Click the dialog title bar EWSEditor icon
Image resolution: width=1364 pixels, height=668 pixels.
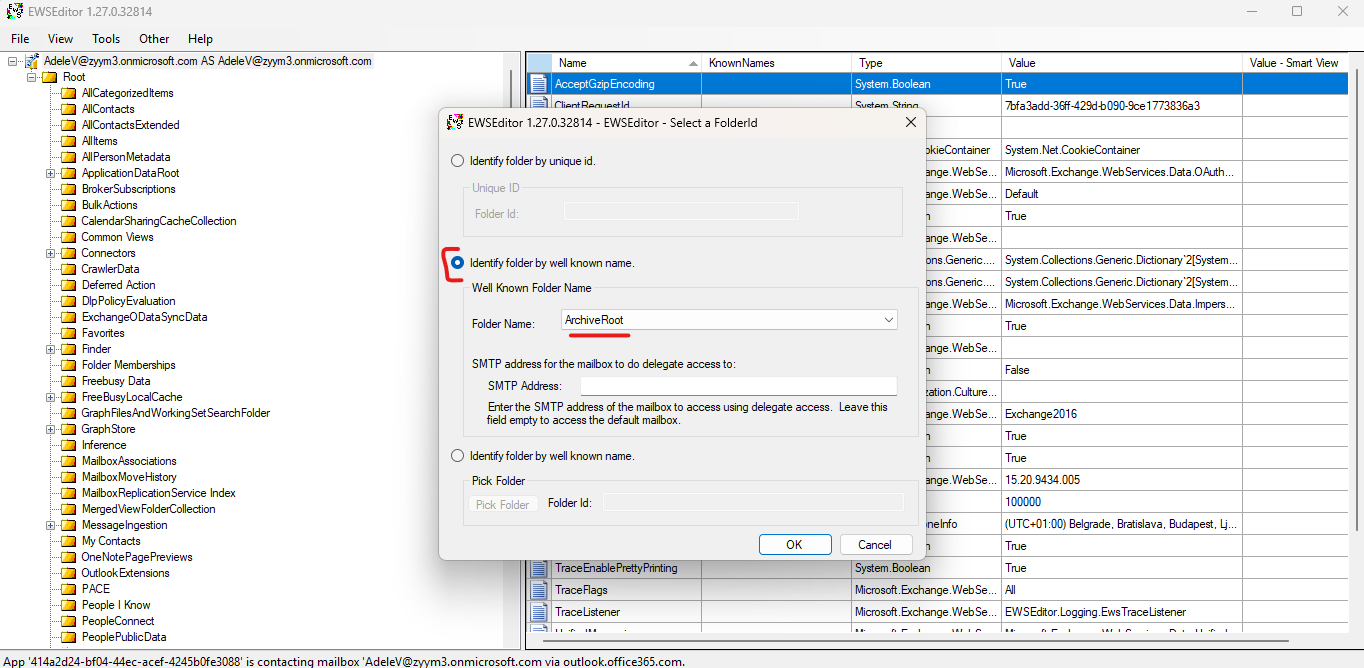pyautogui.click(x=454, y=122)
